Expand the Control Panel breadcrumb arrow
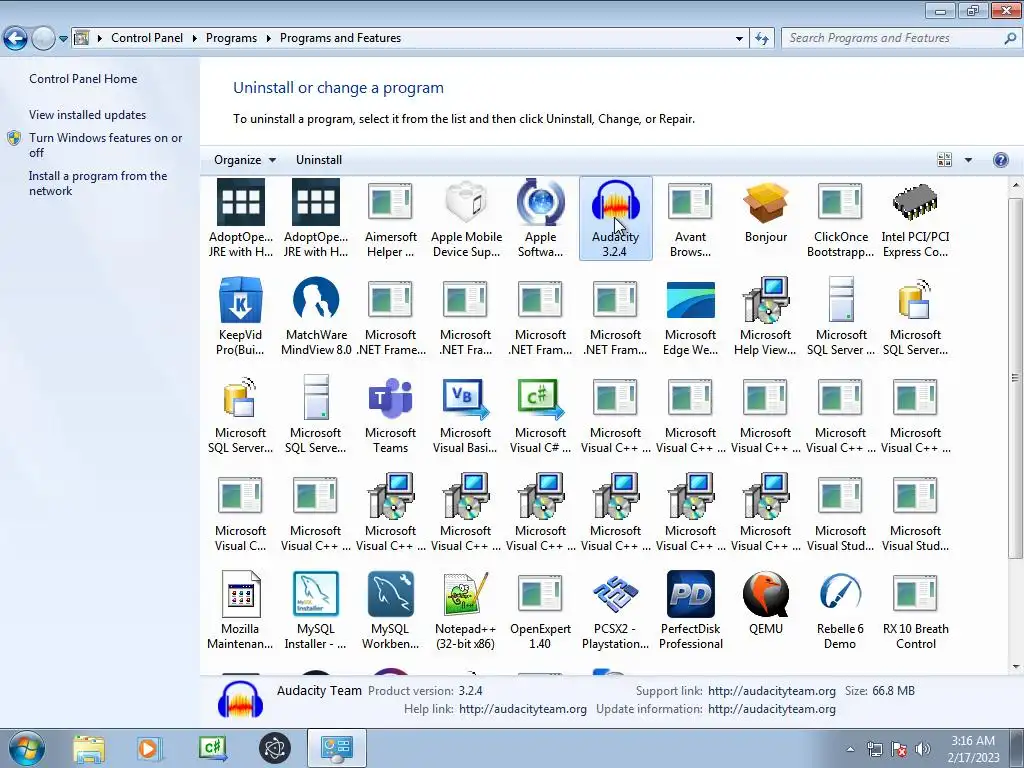1024x768 pixels. click(195, 39)
